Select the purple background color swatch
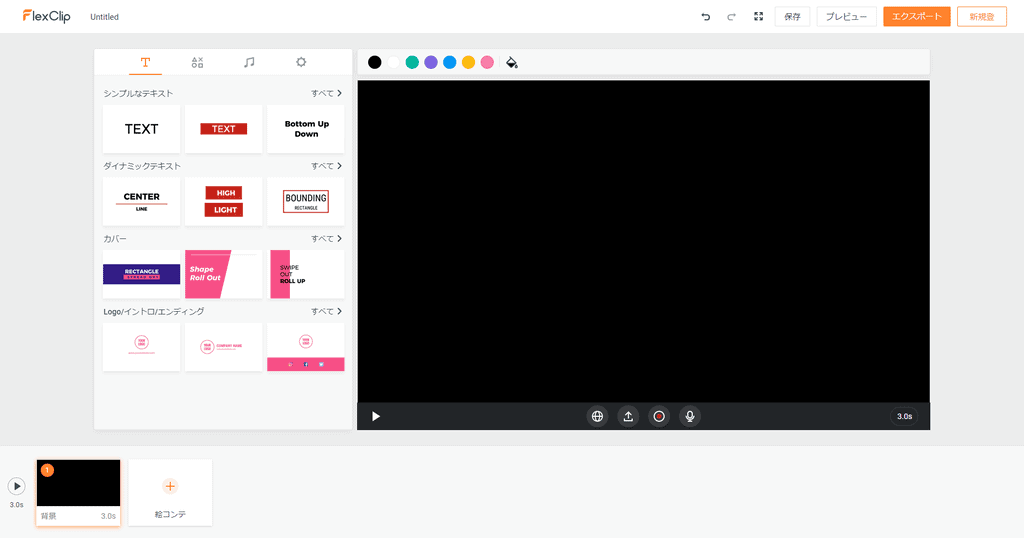This screenshot has height=538, width=1024. coord(431,62)
